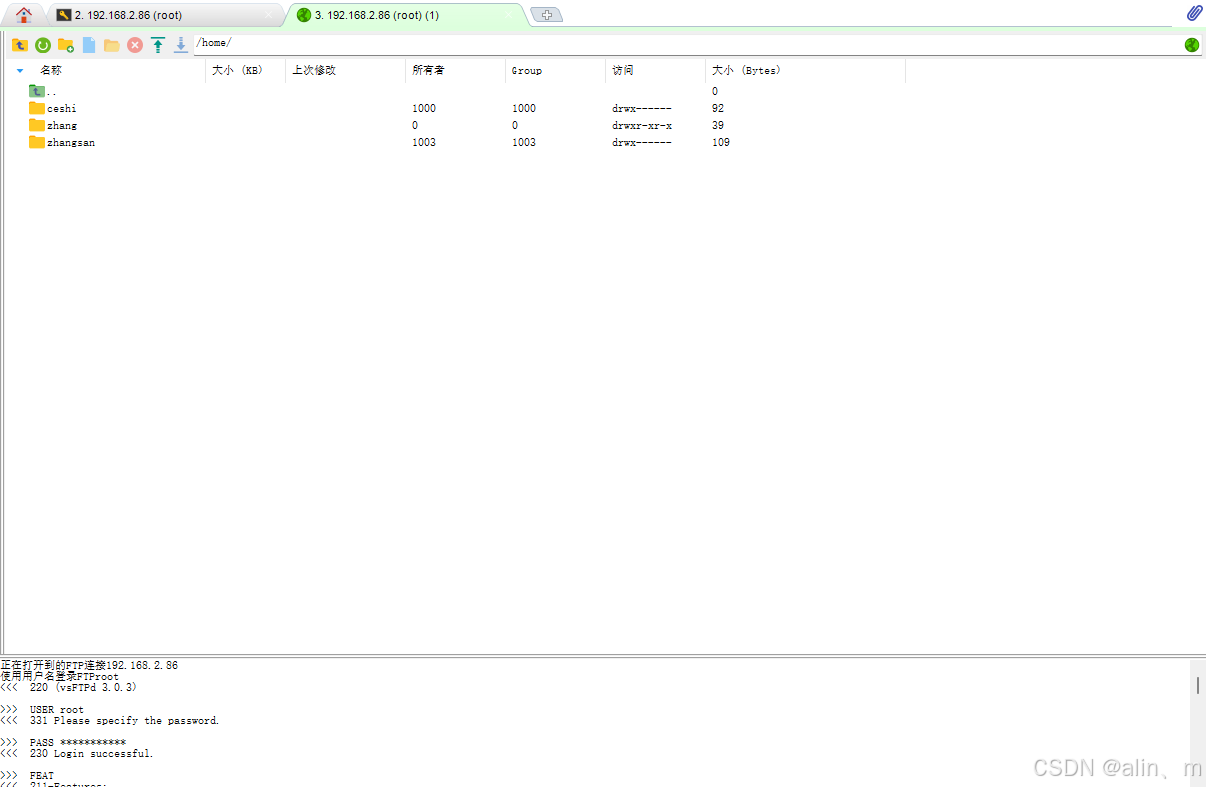
Task: Click permission drwxr-xr-x in zhang row
Action: point(642,125)
